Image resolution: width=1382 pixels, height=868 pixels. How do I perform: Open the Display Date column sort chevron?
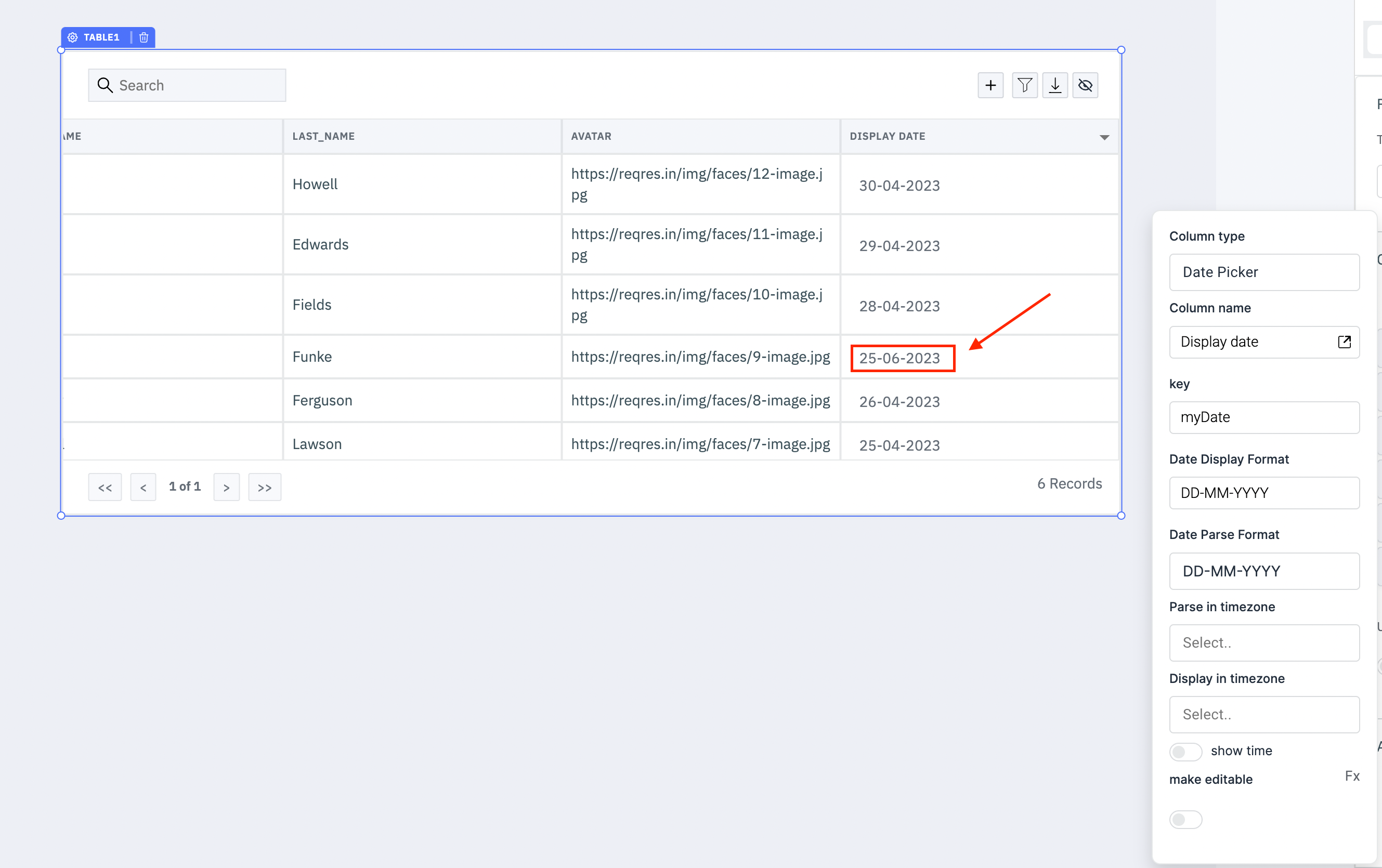[x=1105, y=137]
